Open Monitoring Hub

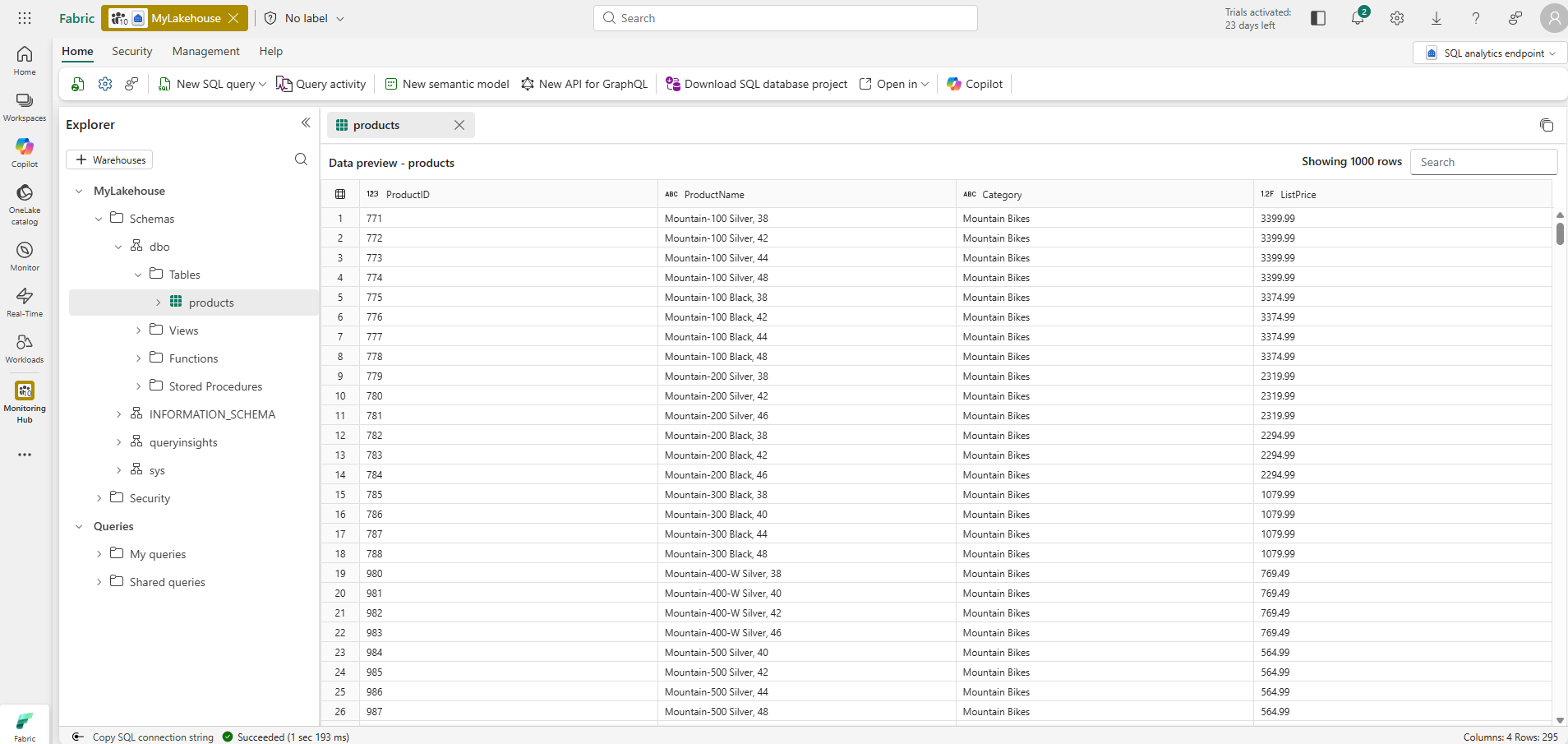tap(25, 401)
